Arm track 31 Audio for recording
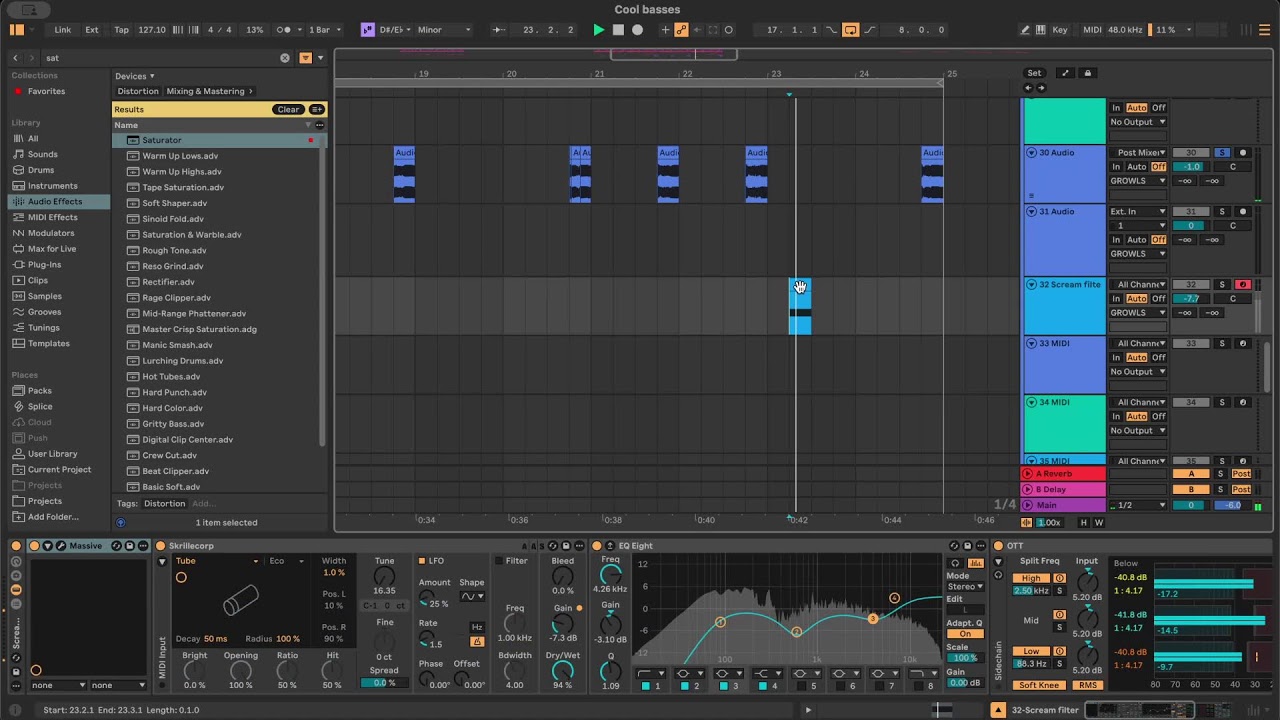This screenshot has height=720, width=1280. [x=1243, y=212]
